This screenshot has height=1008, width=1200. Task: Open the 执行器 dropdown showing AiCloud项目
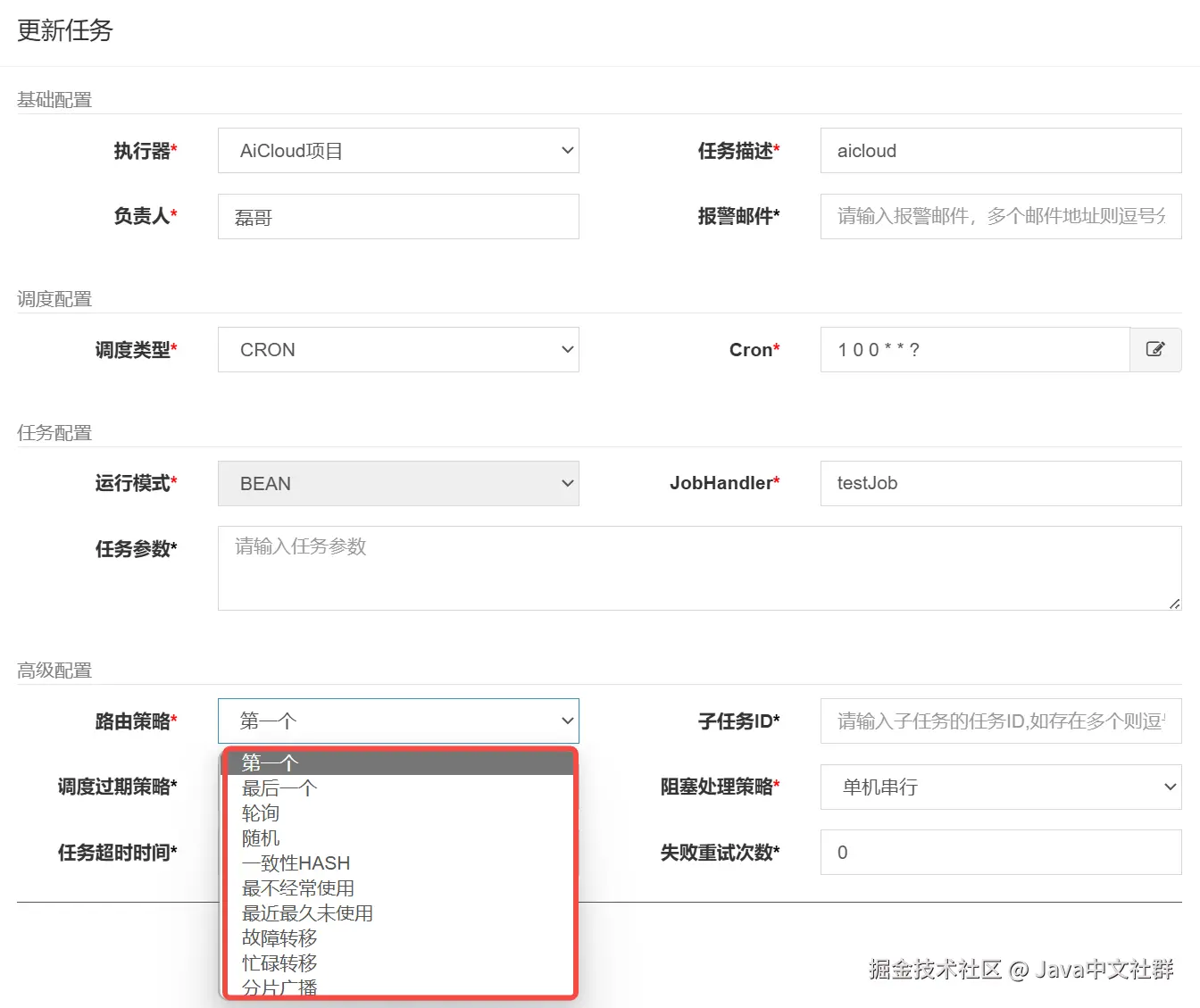click(398, 151)
